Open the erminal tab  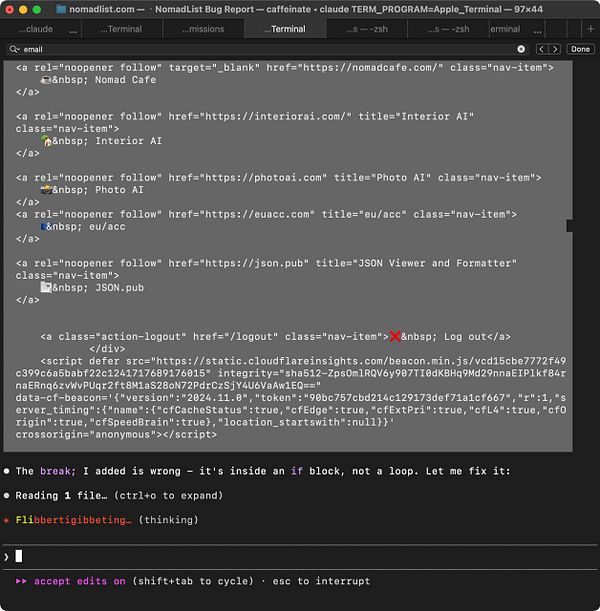pos(505,29)
